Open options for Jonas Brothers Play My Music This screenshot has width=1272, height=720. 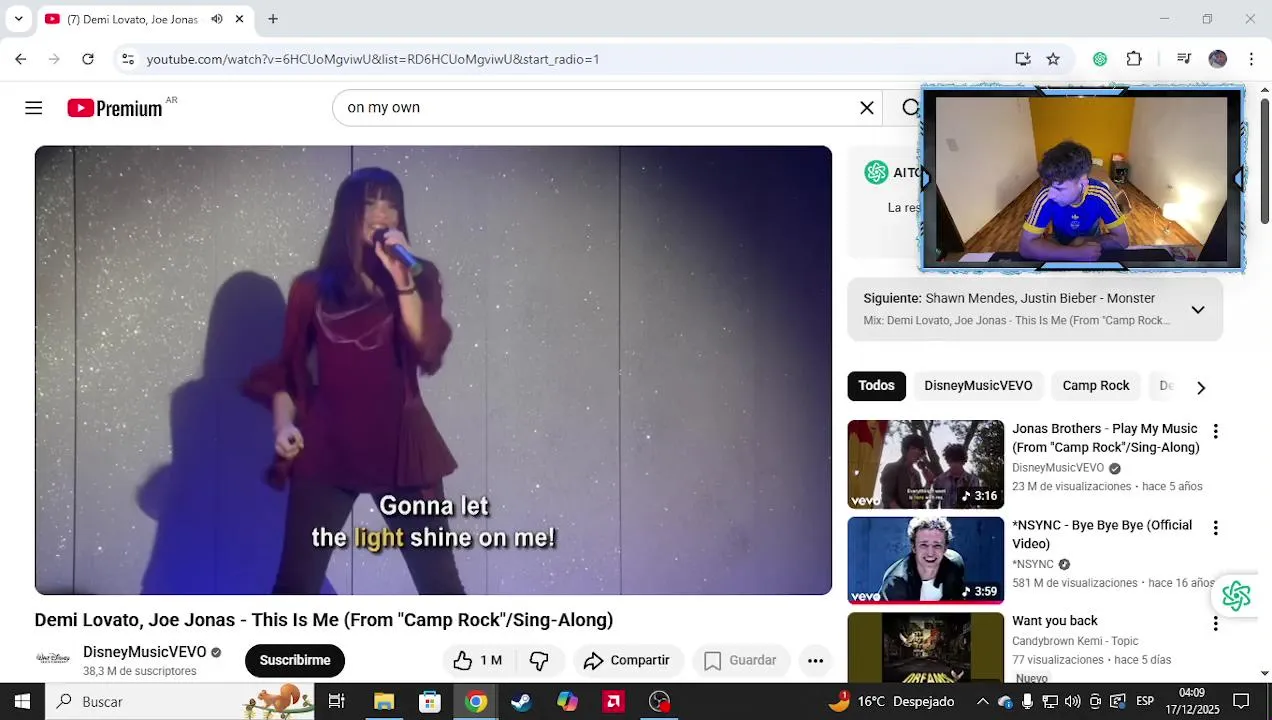[1215, 432]
